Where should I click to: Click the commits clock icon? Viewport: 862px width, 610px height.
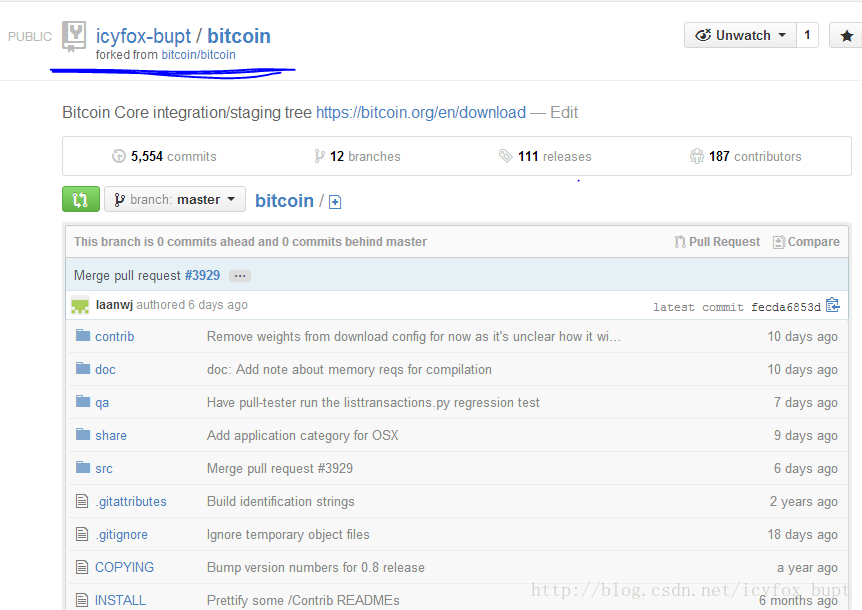119,156
